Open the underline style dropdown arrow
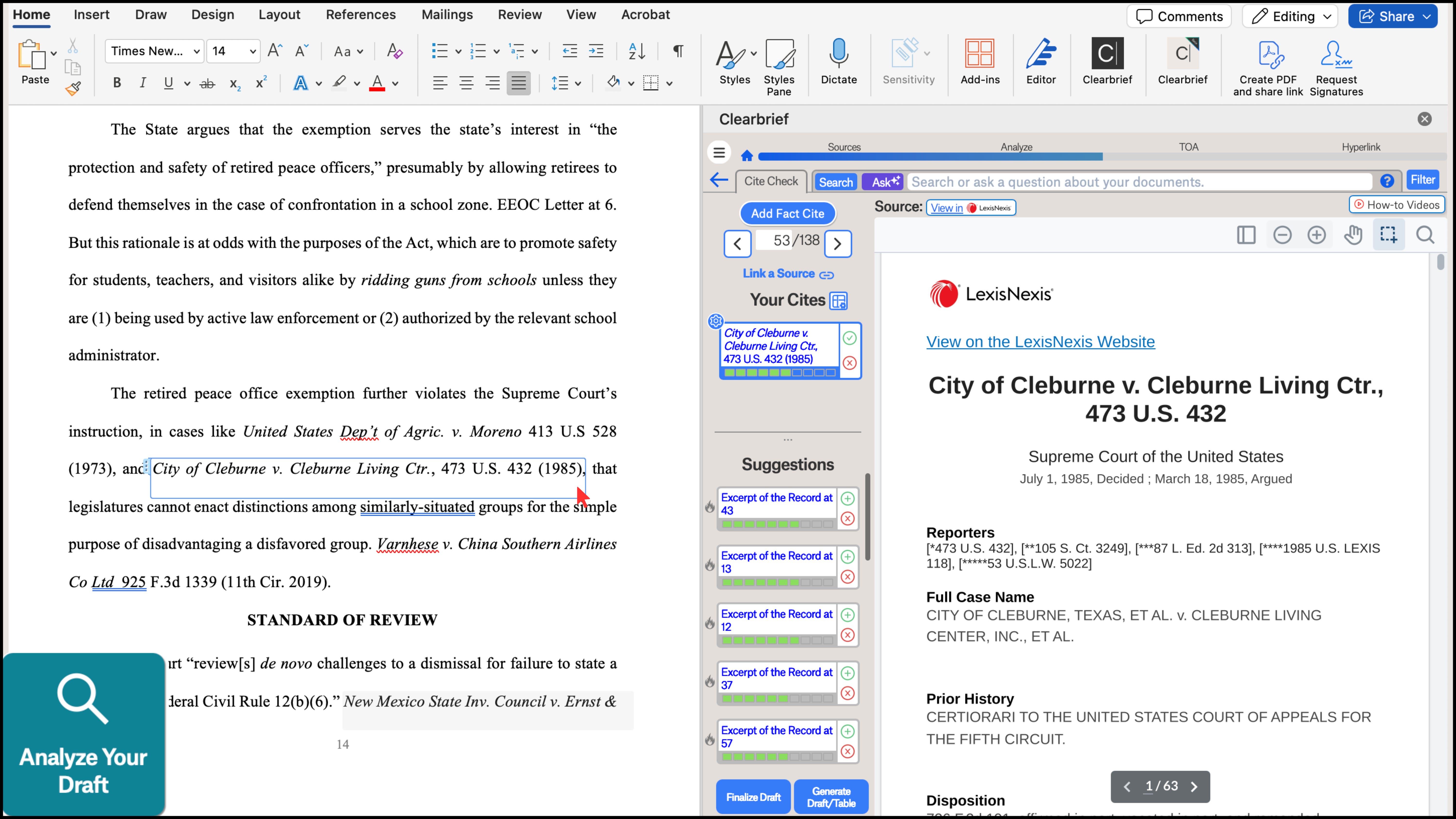Image resolution: width=1456 pixels, height=819 pixels. pyautogui.click(x=187, y=84)
